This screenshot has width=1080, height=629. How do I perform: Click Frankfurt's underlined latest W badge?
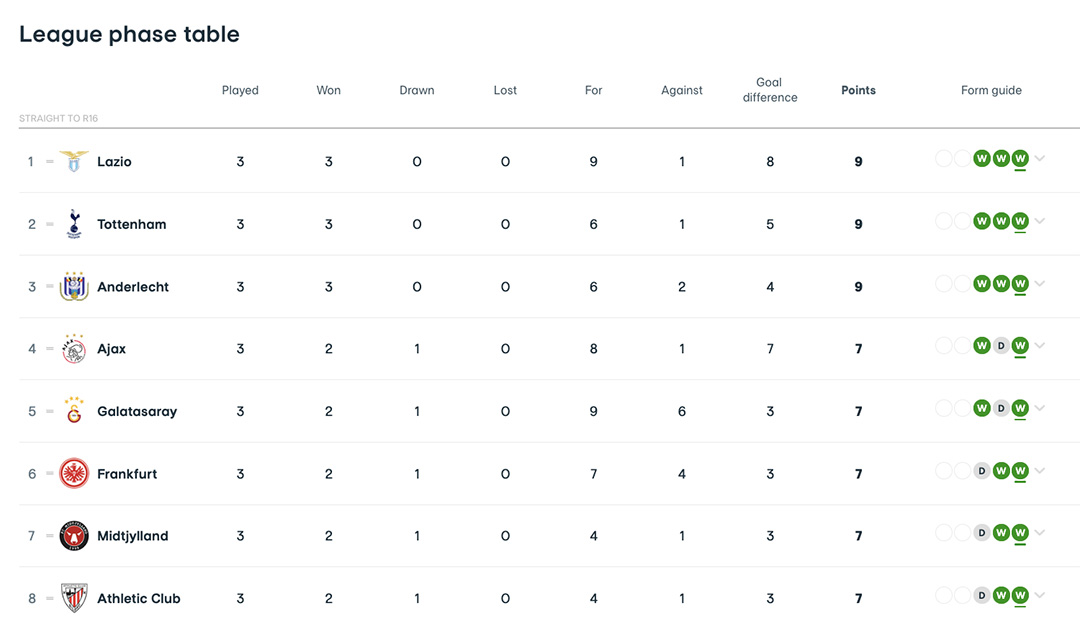[1020, 471]
